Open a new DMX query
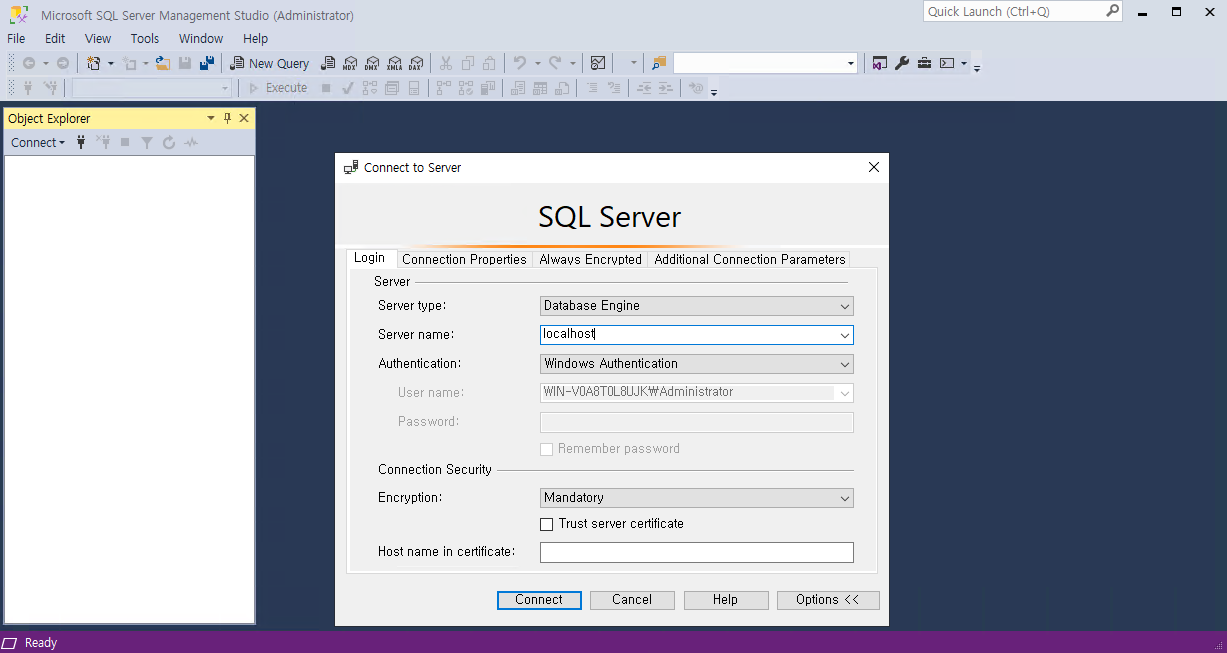The image size is (1227, 653). 372,63
